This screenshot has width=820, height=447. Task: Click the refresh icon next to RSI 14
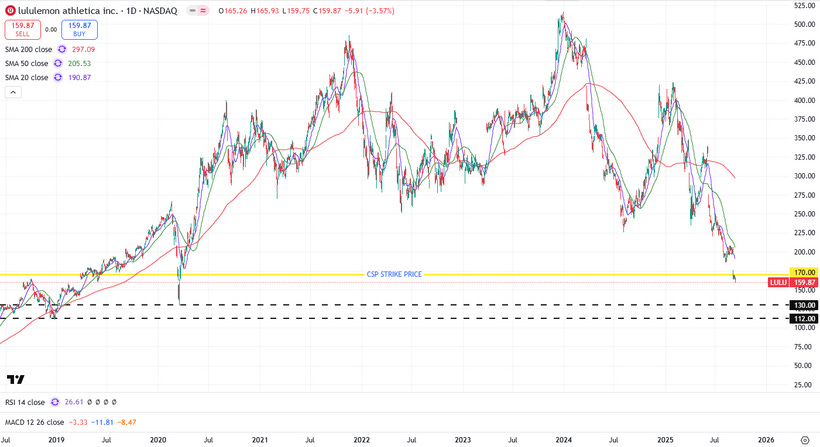(54, 402)
